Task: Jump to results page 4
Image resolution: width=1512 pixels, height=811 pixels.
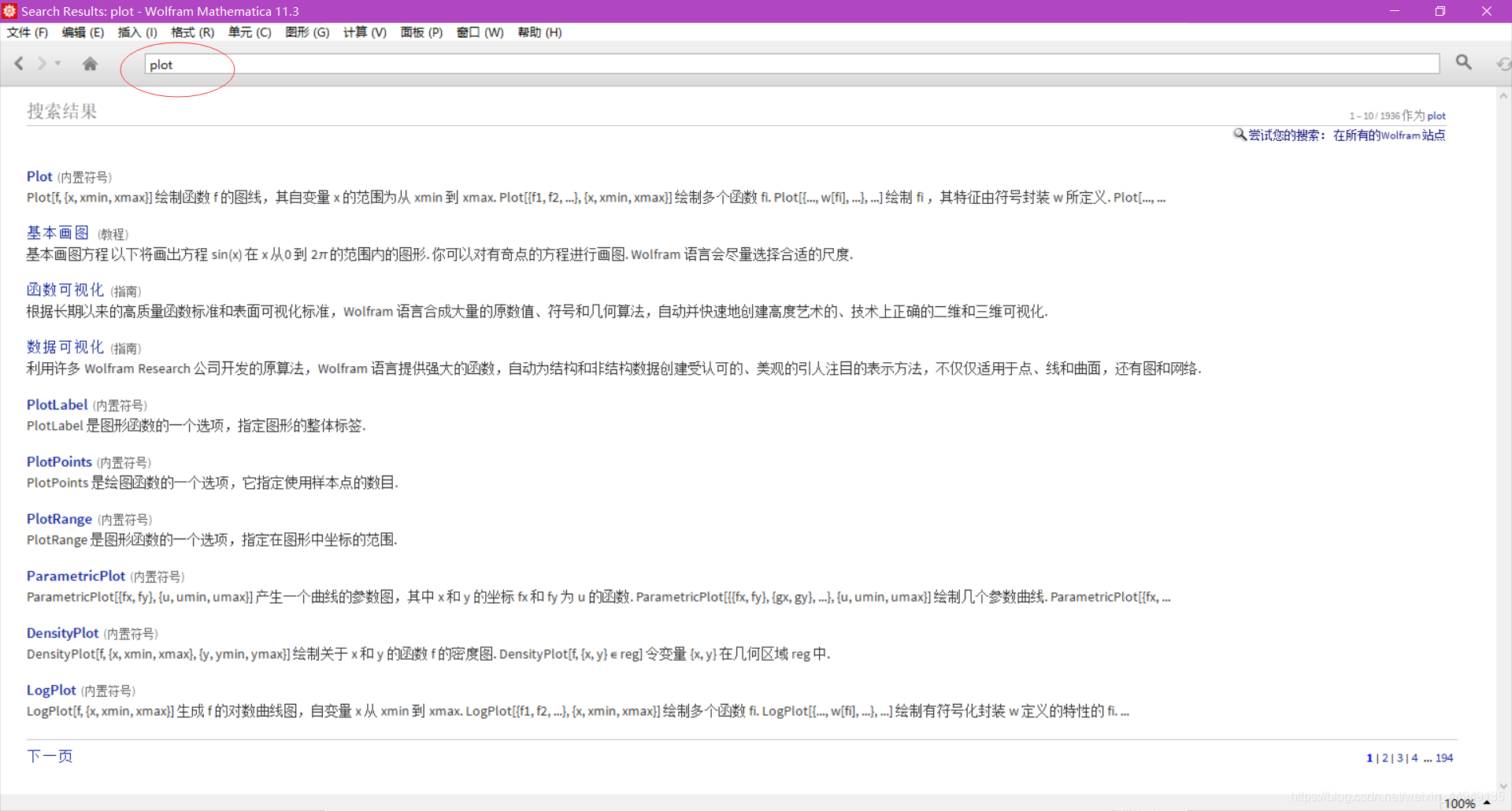Action: [1414, 757]
